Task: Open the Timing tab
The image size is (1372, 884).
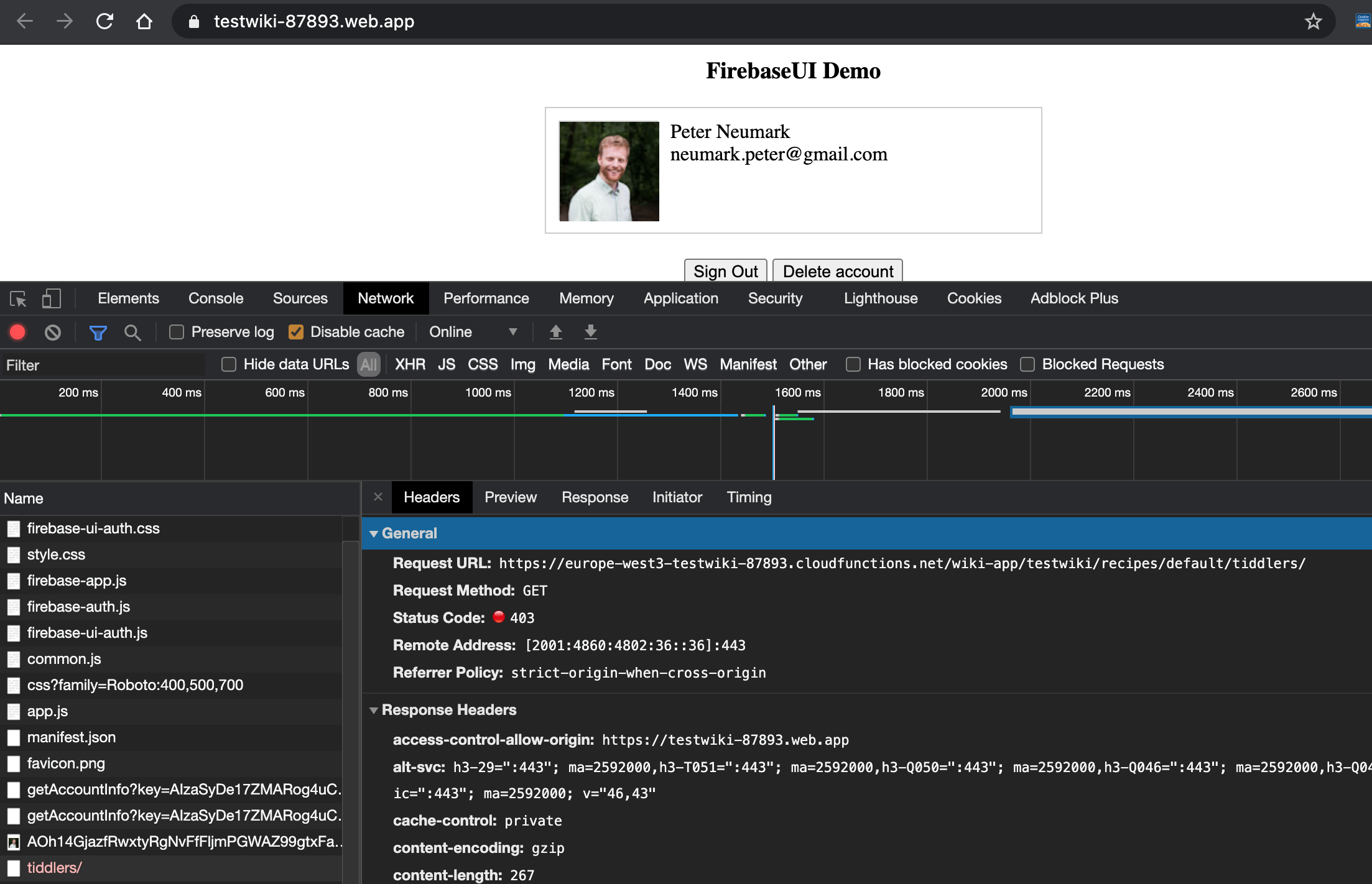Action: point(748,497)
